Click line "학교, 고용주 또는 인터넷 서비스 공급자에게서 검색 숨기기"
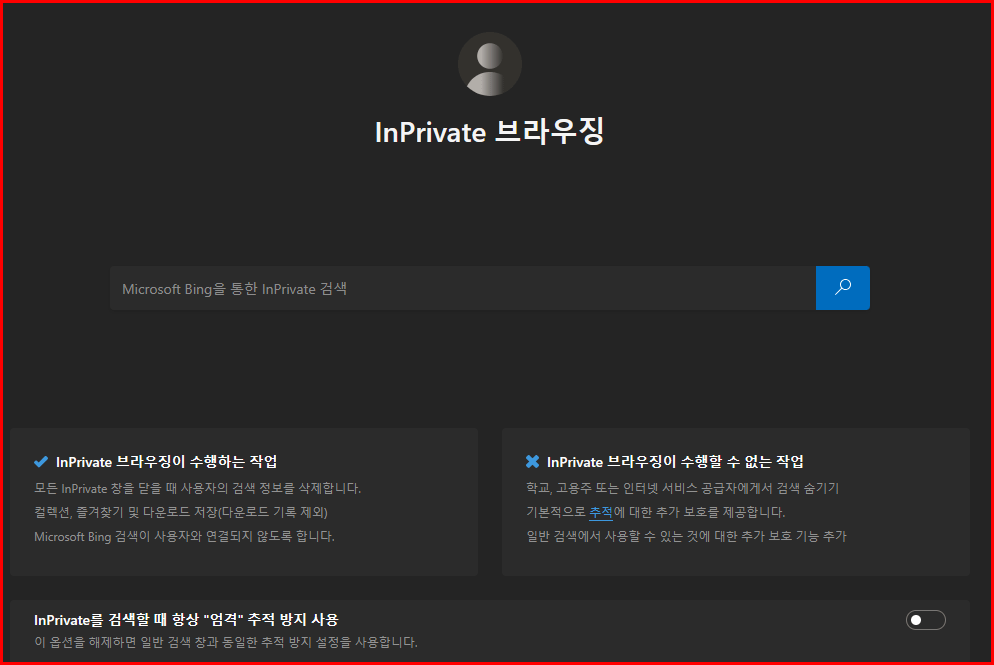This screenshot has width=994, height=665. [682, 488]
